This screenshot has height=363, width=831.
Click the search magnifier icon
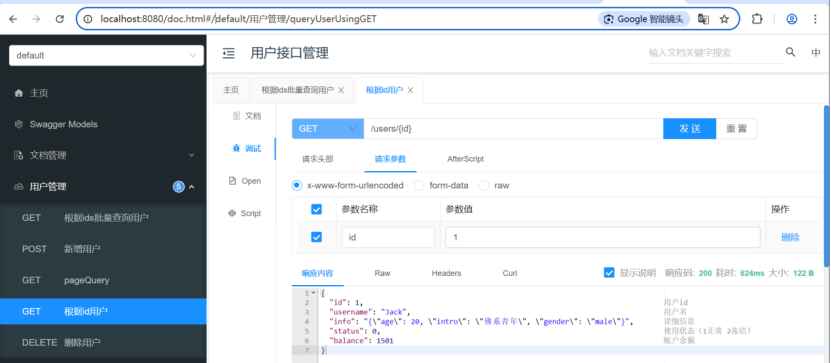pyautogui.click(x=790, y=52)
